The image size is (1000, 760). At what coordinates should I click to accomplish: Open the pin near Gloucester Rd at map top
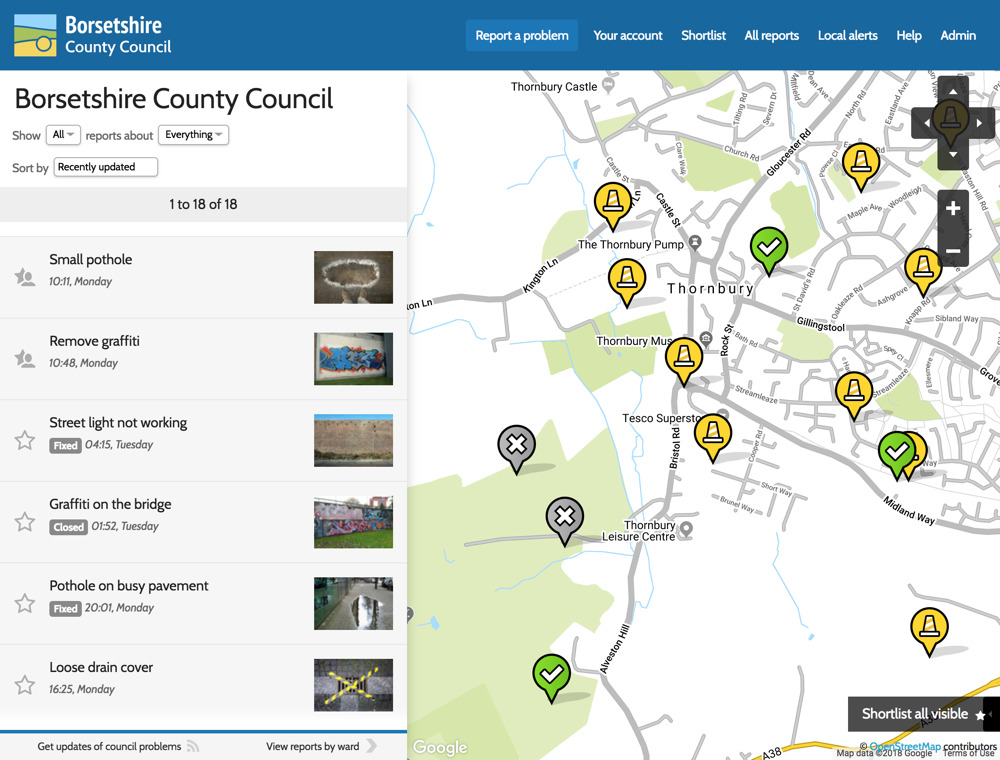[860, 163]
